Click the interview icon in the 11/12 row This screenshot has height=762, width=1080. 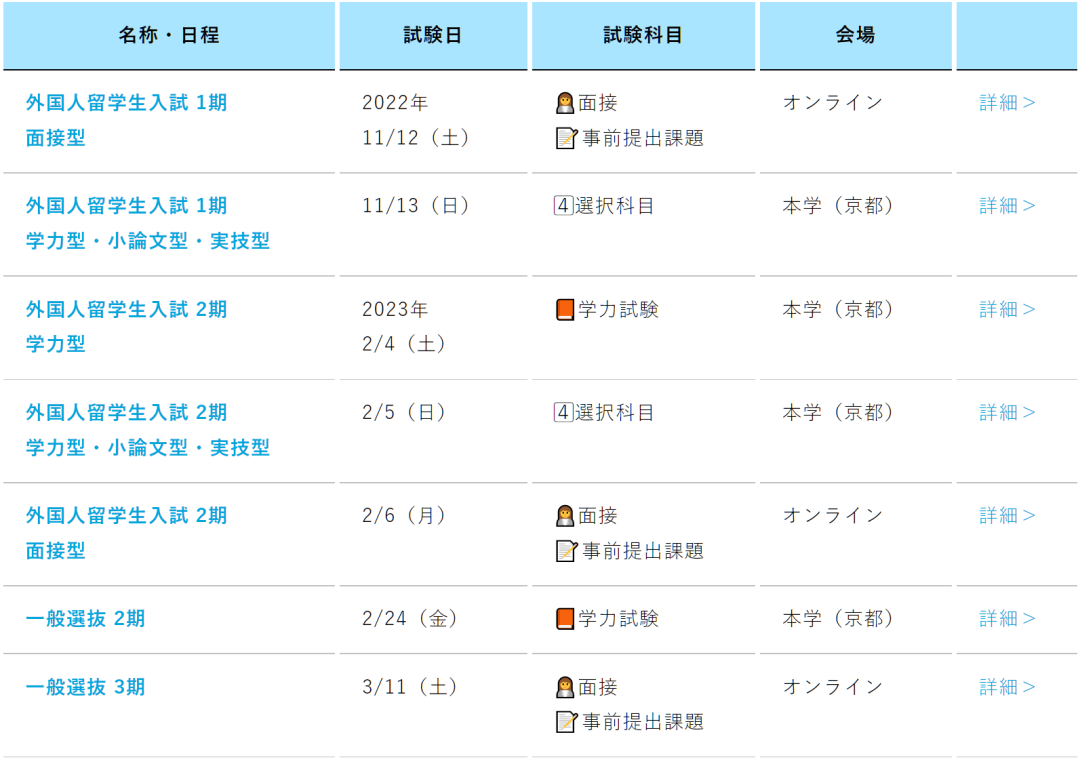pos(565,103)
